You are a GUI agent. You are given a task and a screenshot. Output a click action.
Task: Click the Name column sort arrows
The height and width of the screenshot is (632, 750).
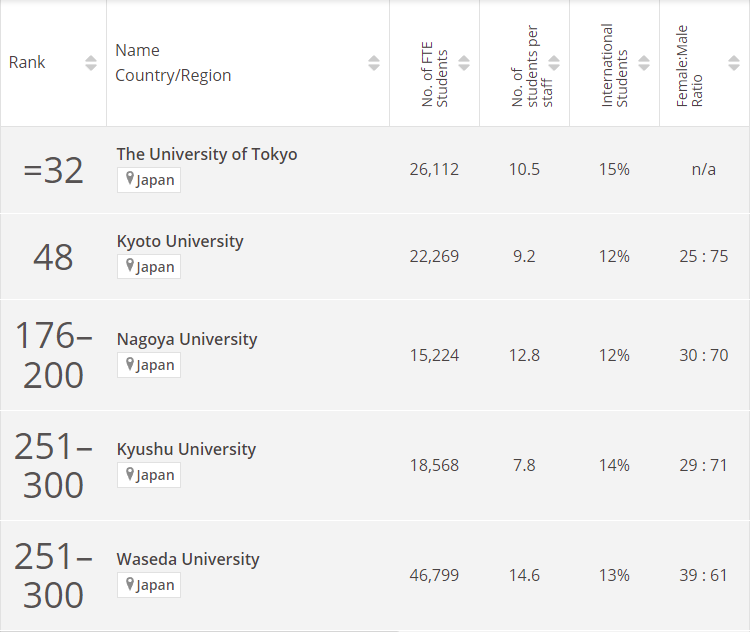pos(374,63)
